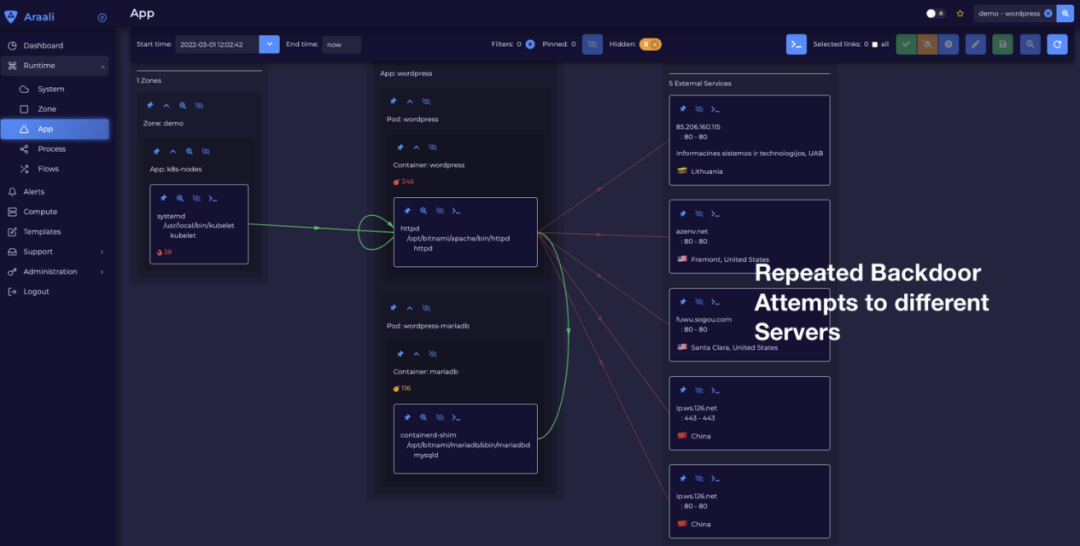Clear the demo - wordpress search
This screenshot has height=546, width=1080.
click(1048, 13)
